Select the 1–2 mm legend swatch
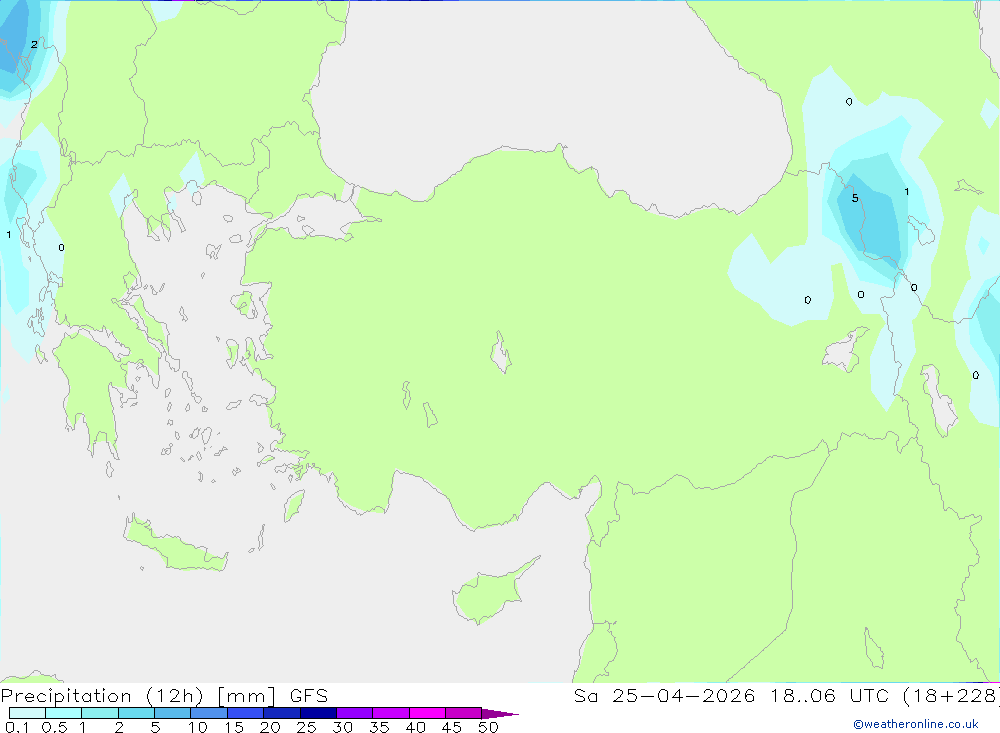 100,713
